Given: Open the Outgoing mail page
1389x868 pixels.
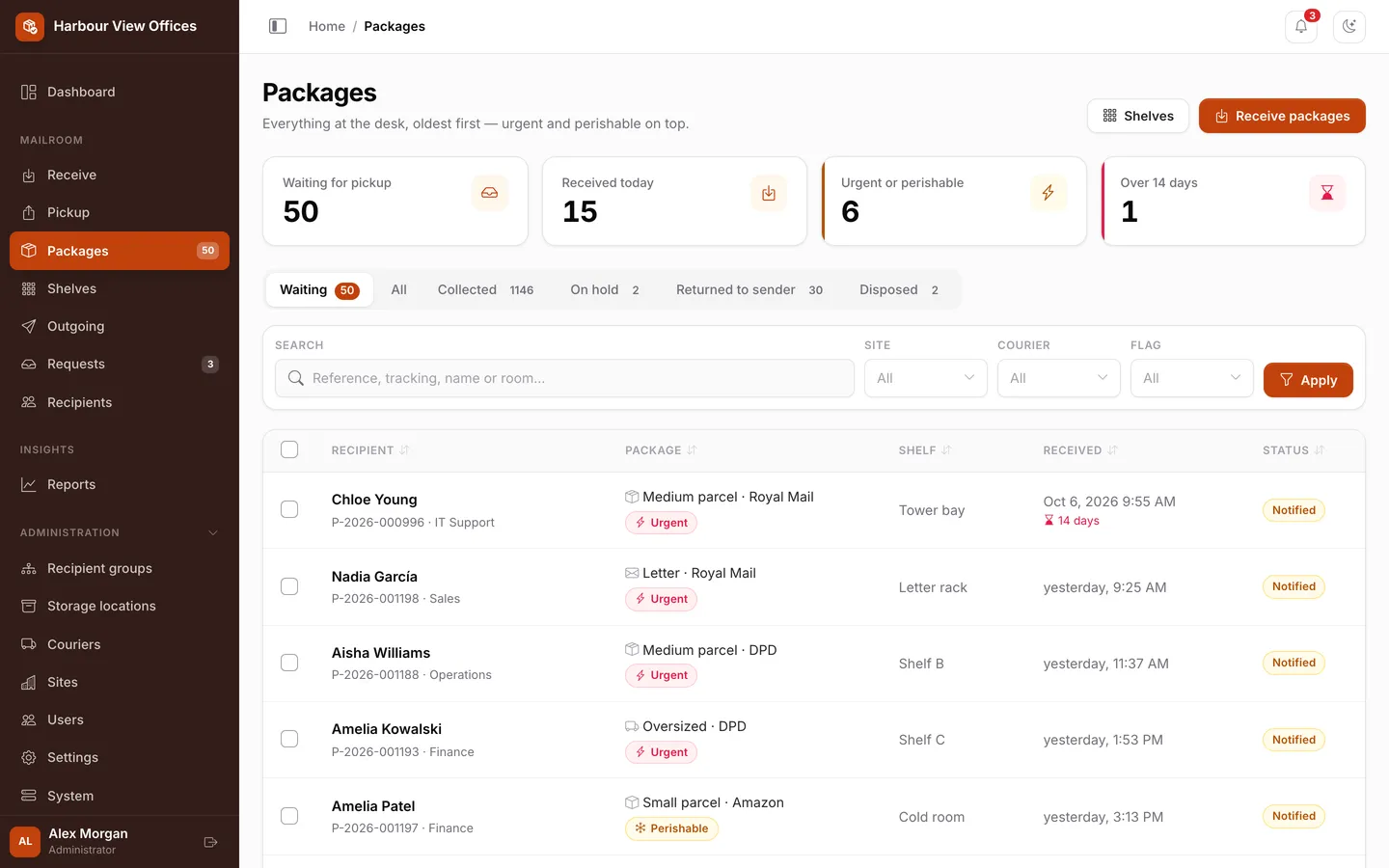Looking at the screenshot, I should pyautogui.click(x=120, y=326).
